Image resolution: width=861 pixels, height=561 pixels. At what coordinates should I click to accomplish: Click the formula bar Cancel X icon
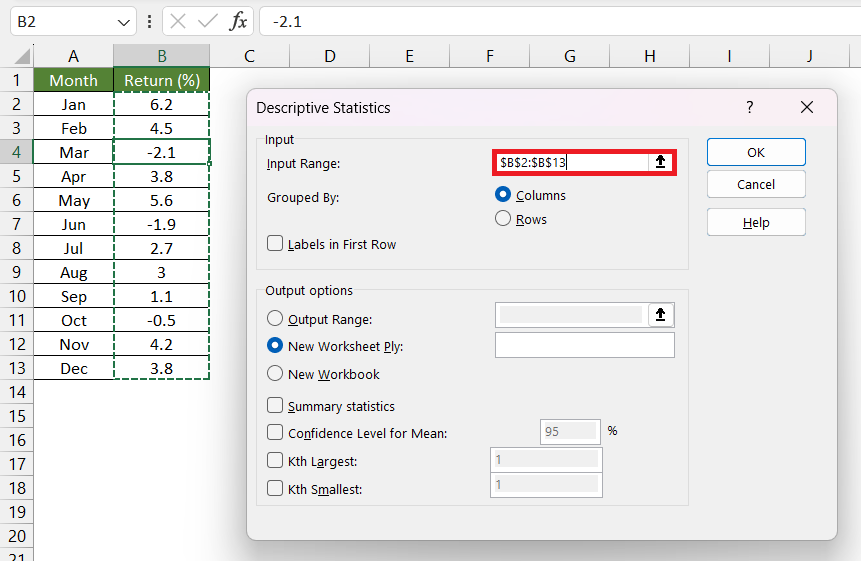[x=178, y=21]
